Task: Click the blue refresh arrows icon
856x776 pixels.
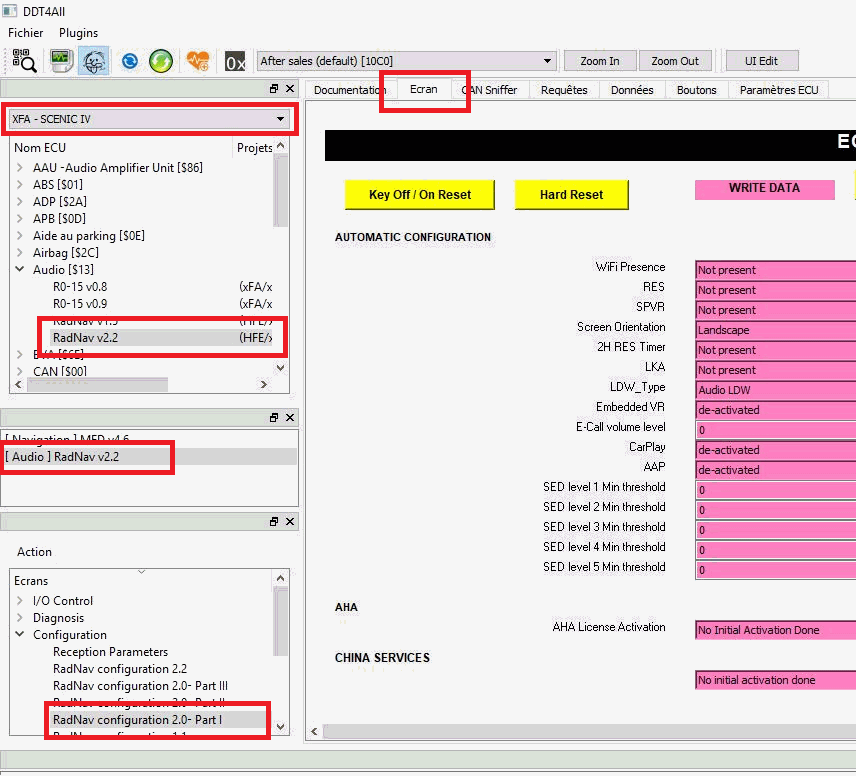Action: 129,61
